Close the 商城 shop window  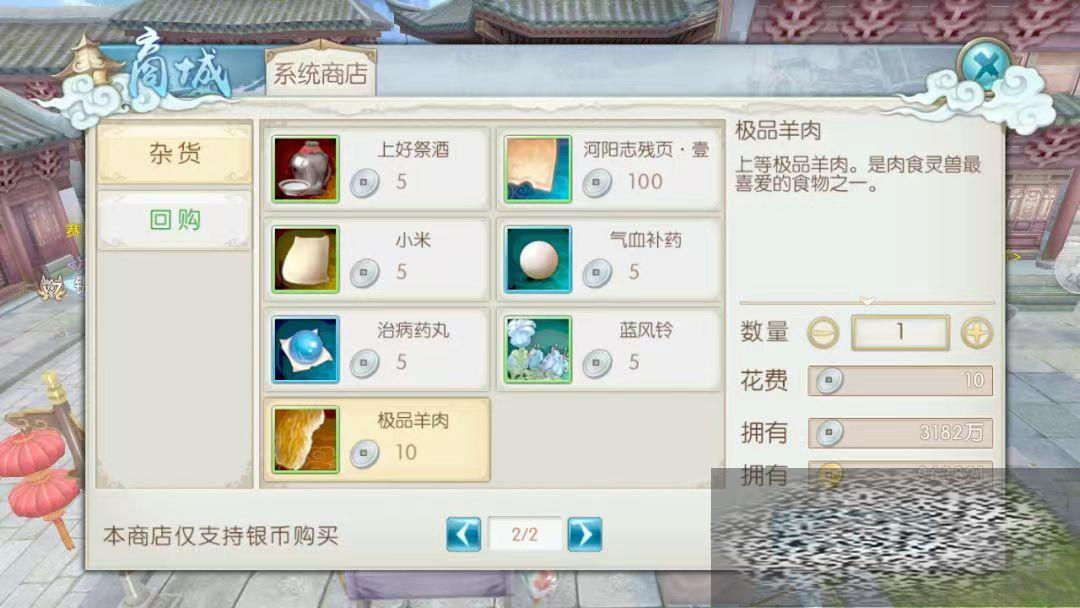pos(986,67)
